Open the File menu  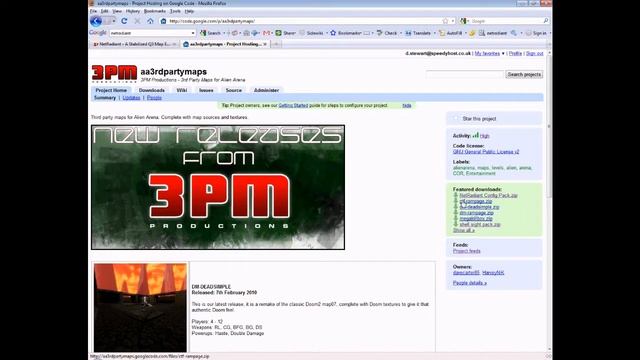tap(93, 11)
